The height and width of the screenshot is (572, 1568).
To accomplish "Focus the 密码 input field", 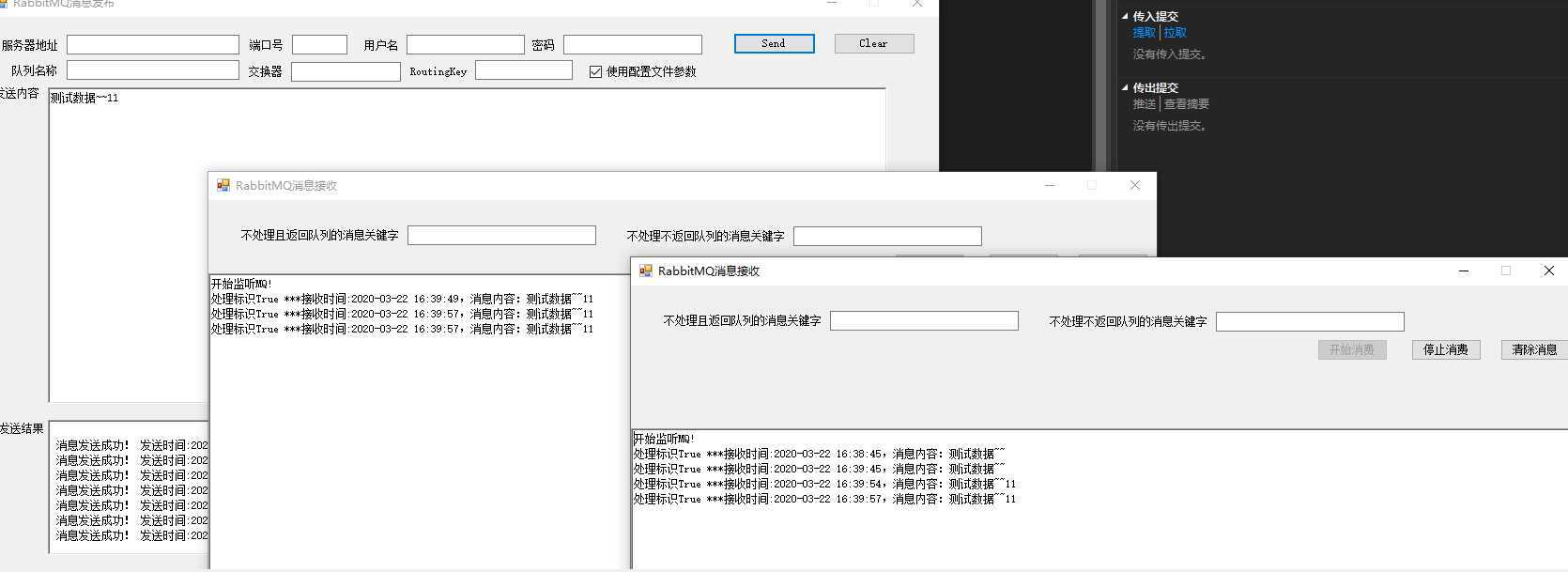I will (x=632, y=44).
